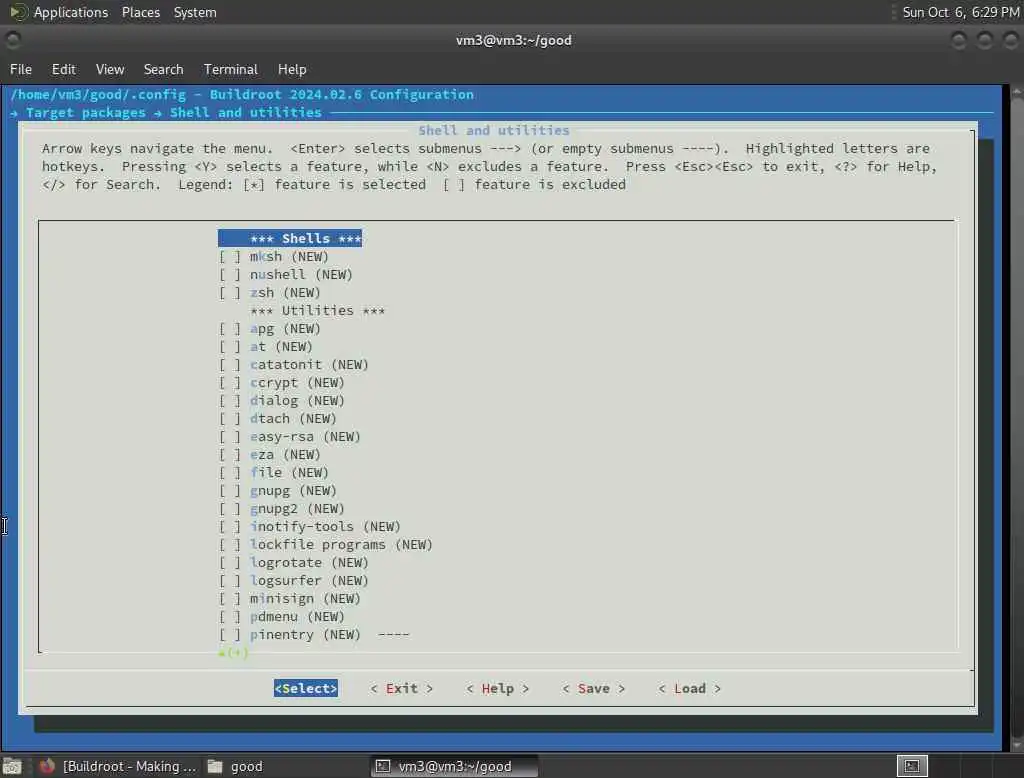This screenshot has height=778, width=1024.
Task: Click the terminal vertical scrollbar
Action: [1017, 418]
